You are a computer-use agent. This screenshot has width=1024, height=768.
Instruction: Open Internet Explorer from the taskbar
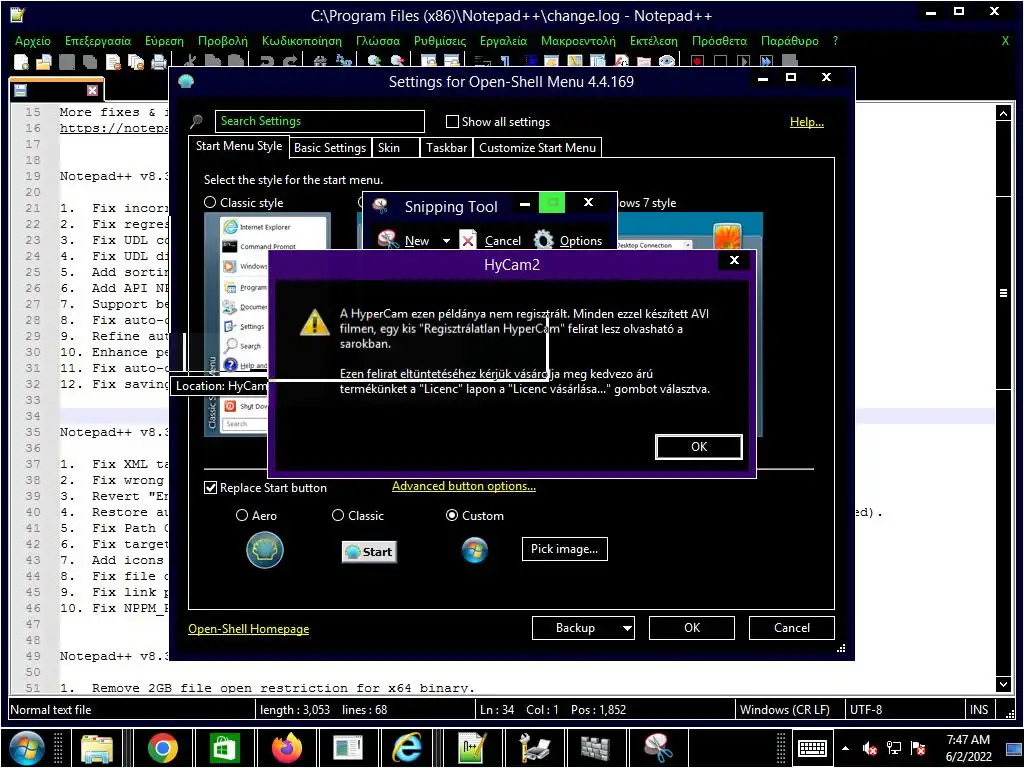(x=406, y=748)
